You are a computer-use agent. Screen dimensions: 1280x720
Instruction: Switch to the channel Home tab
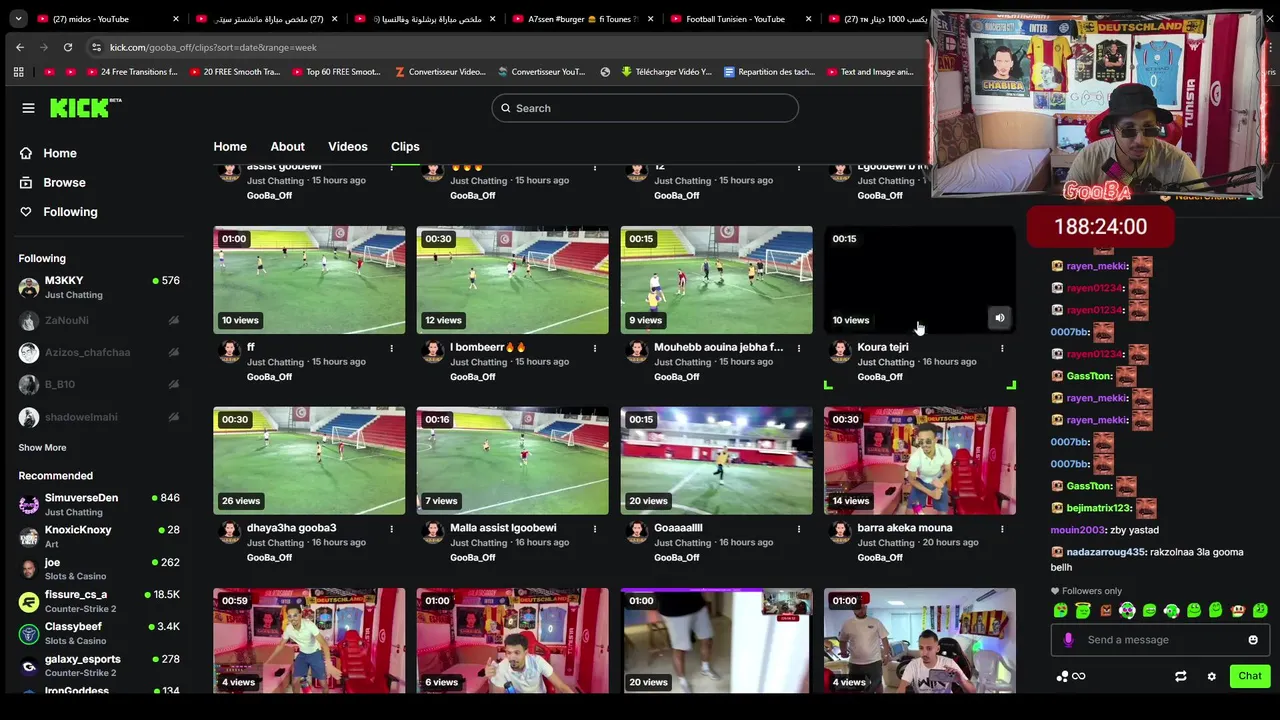(230, 146)
